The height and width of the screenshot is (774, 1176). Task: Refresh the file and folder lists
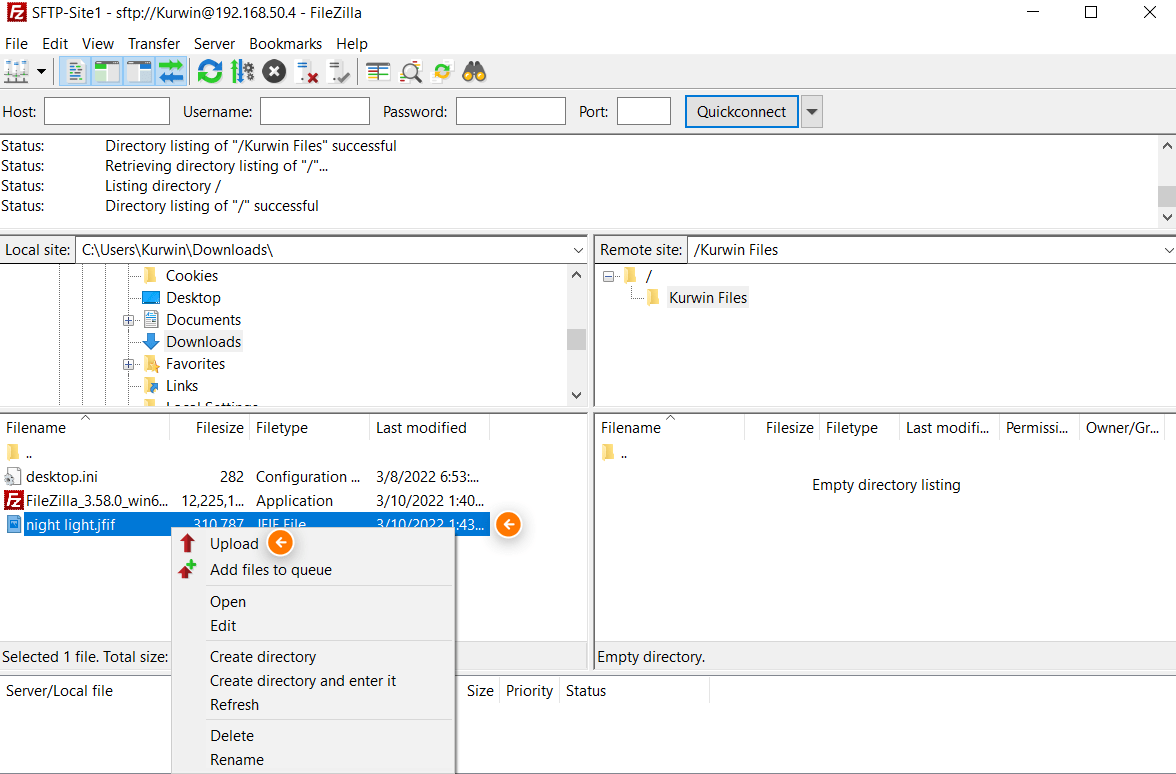[208, 71]
